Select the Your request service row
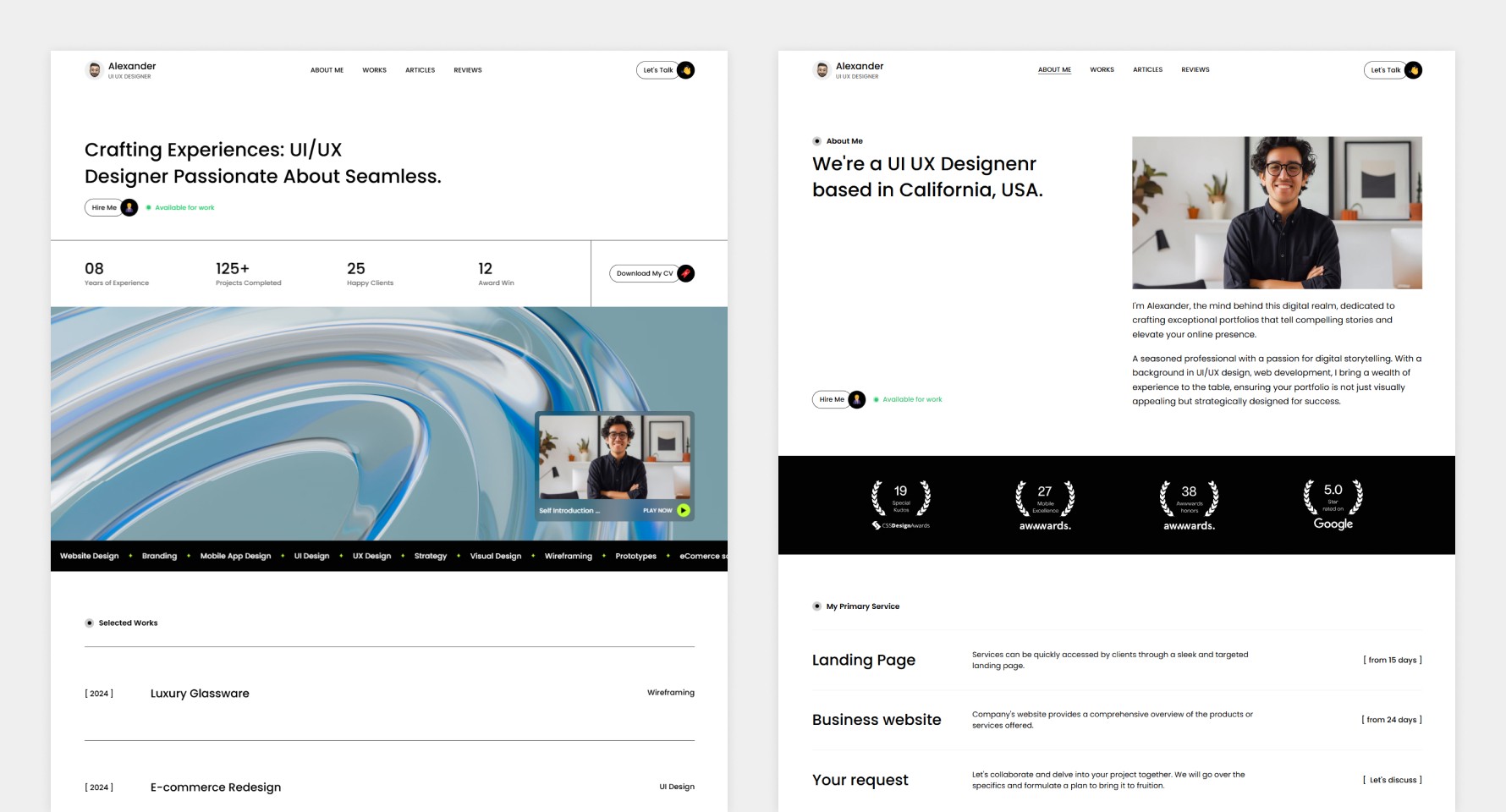Screen dimensions: 1506x812 [1117, 780]
